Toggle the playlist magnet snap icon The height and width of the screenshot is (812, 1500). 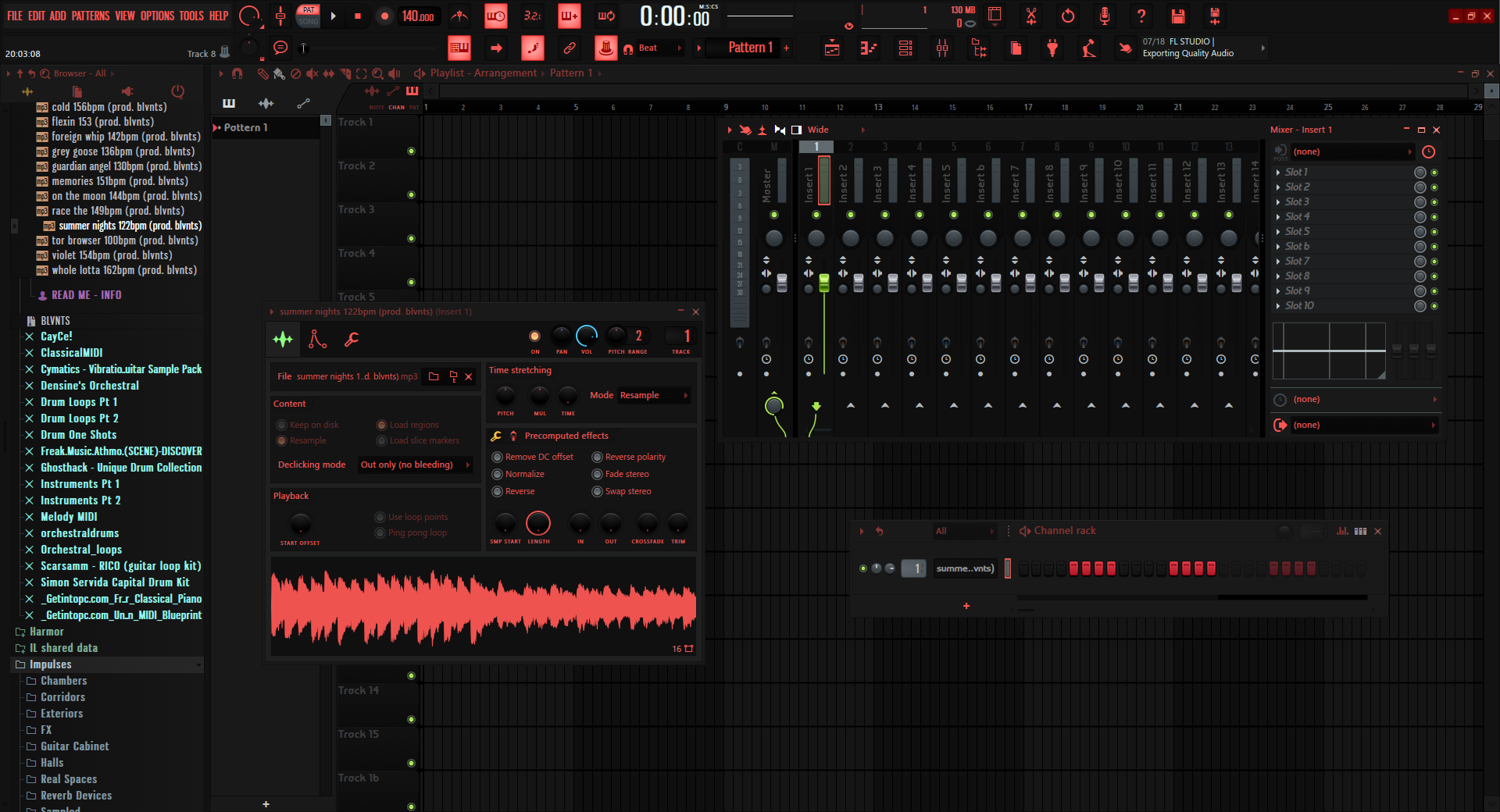(x=237, y=73)
